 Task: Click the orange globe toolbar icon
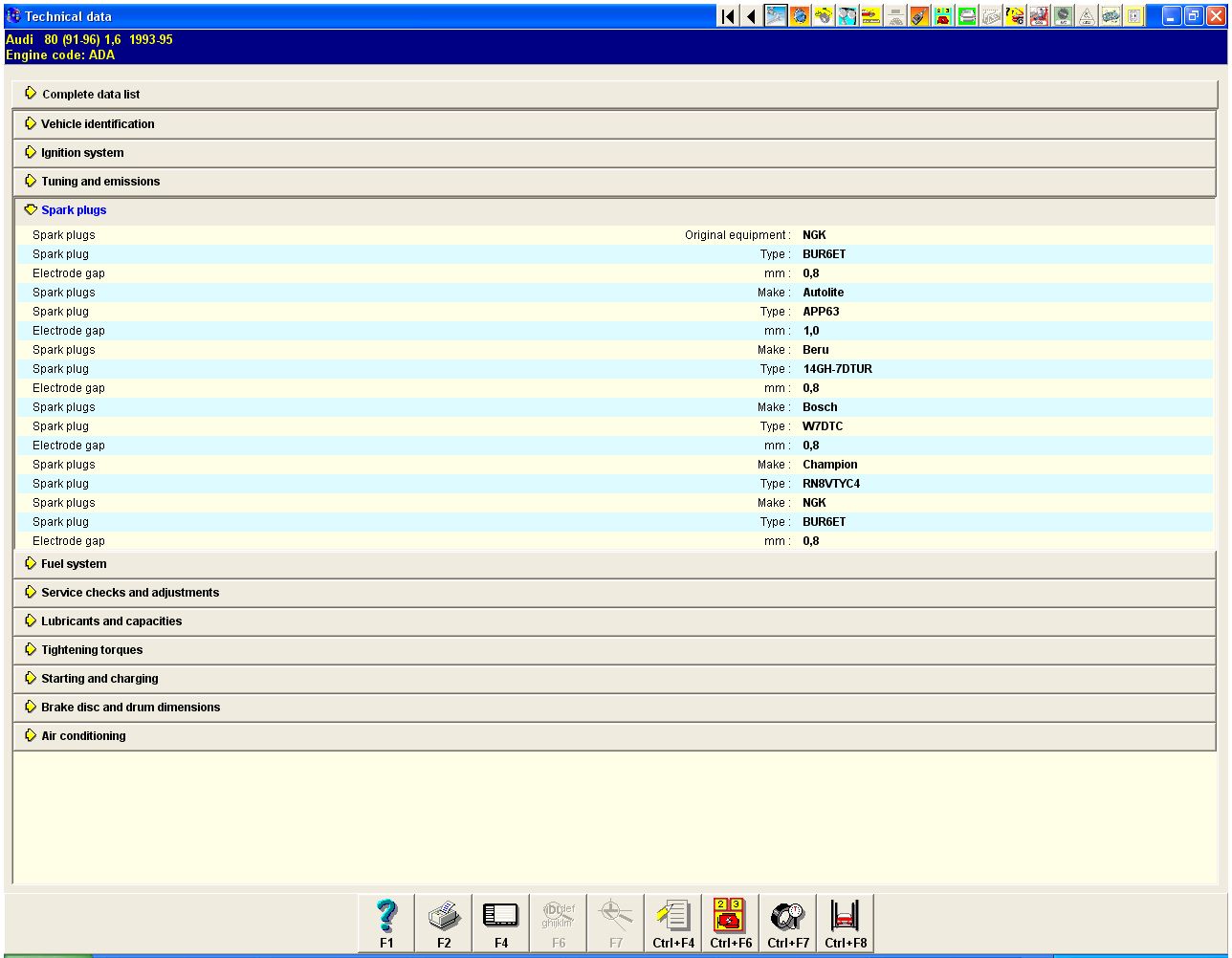[800, 16]
